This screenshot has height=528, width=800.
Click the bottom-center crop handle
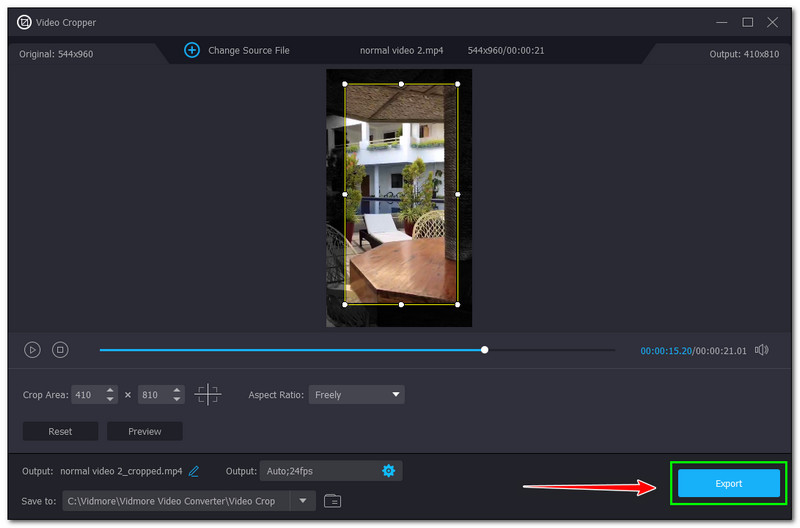coord(401,305)
